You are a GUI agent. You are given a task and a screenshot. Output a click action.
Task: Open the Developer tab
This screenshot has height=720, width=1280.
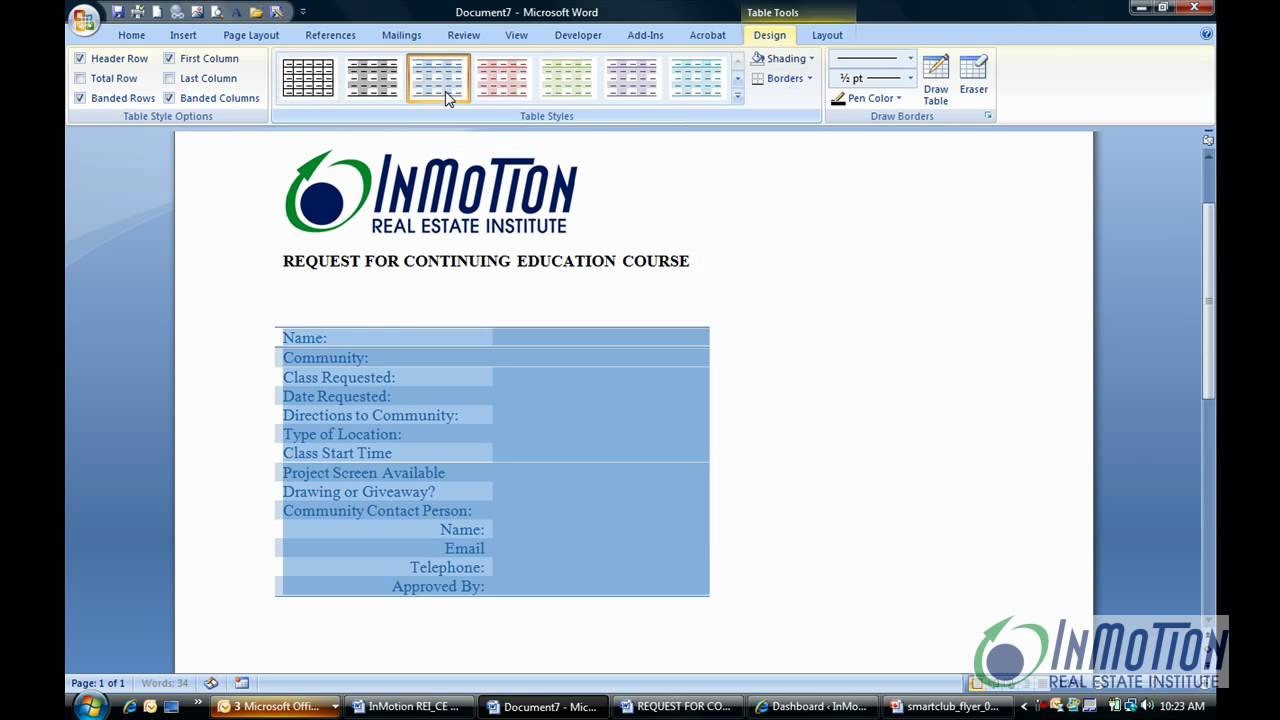pyautogui.click(x=578, y=35)
